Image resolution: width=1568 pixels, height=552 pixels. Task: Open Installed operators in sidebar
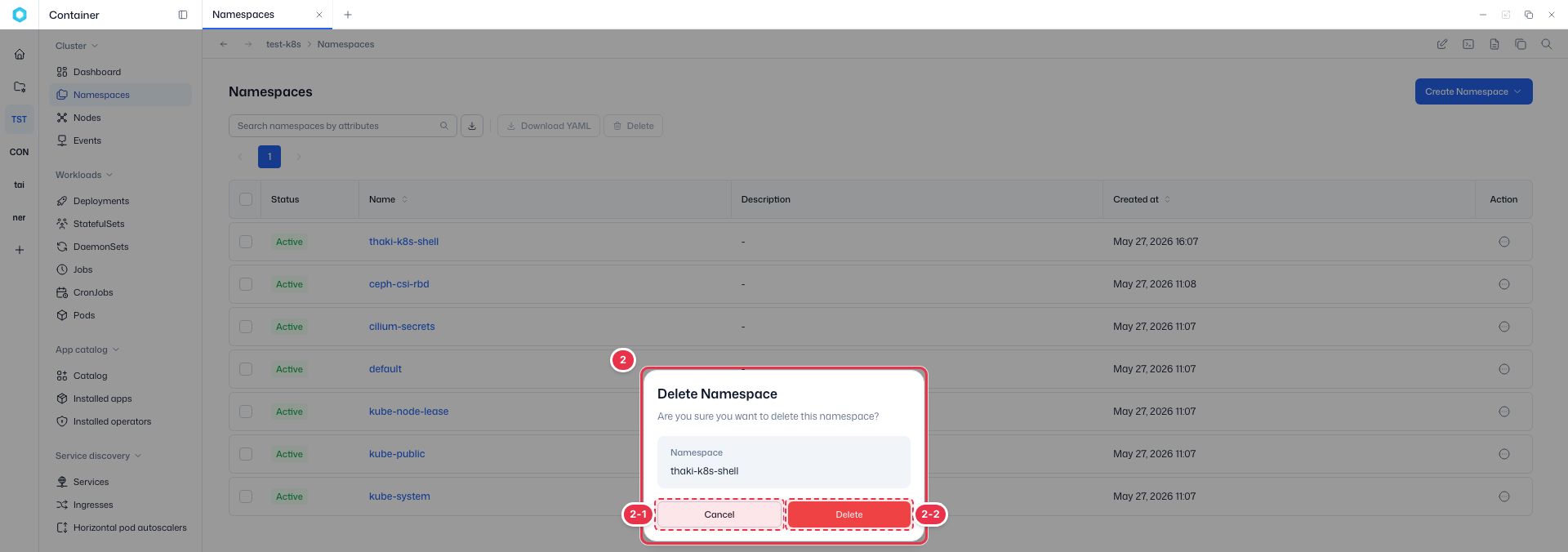coord(120,421)
